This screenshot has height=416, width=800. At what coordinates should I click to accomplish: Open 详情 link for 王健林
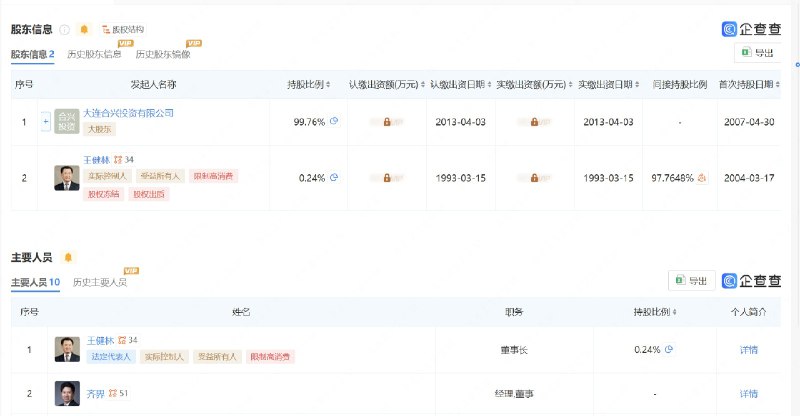pos(748,350)
